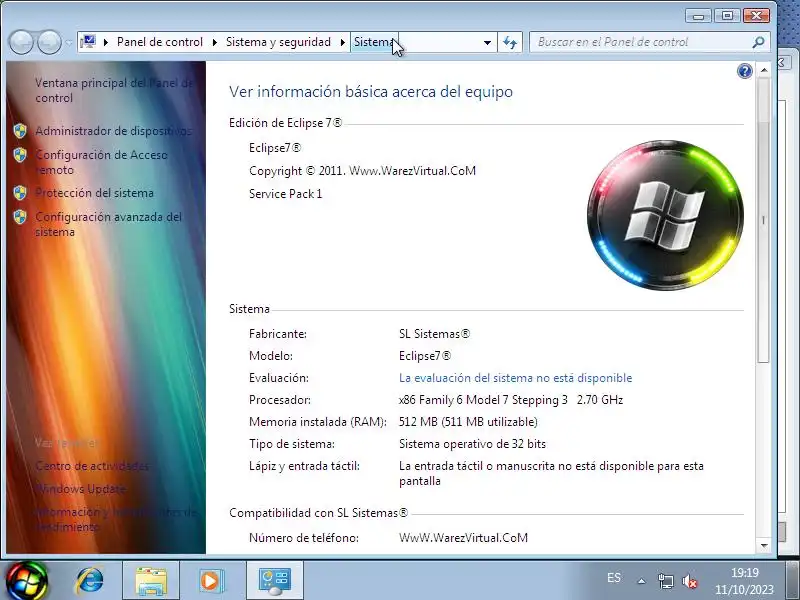This screenshot has height=600, width=800.
Task: Select the text Service Pack 1
Action: 285,194
